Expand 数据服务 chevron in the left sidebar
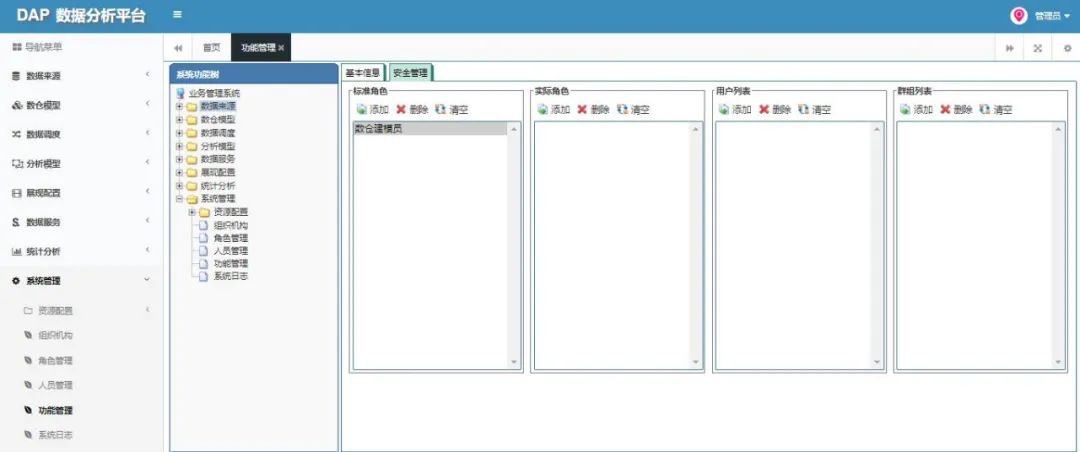Screen dimensions: 1080x452 [x=147, y=220]
